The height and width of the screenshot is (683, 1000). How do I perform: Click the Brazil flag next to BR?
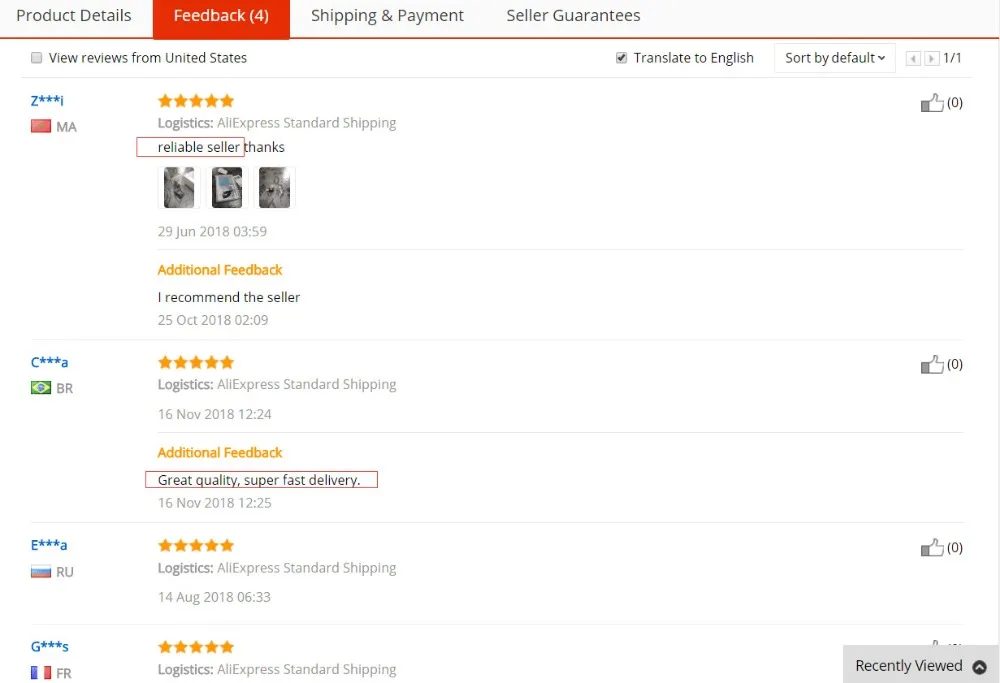pos(41,388)
